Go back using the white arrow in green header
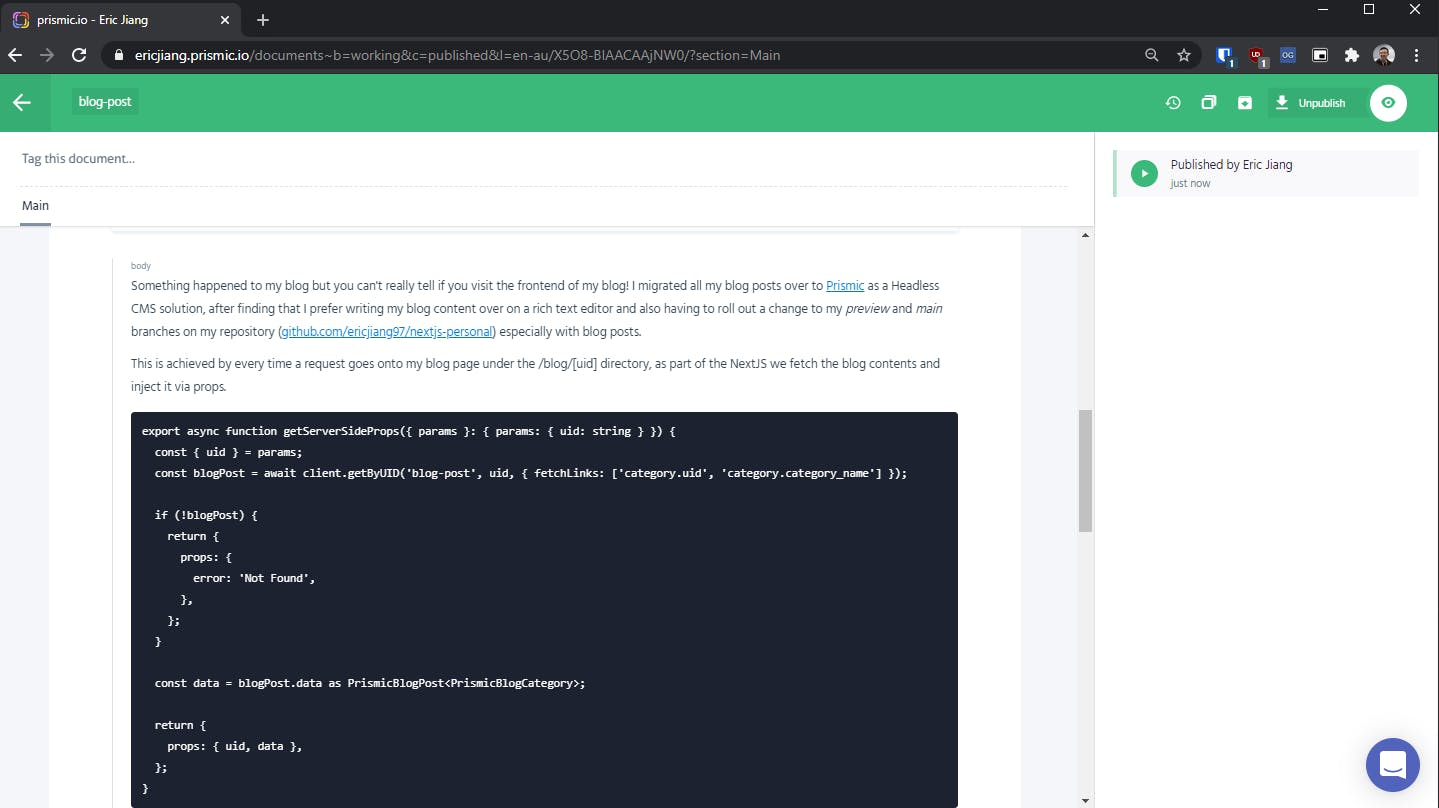This screenshot has width=1439, height=808. click(22, 102)
